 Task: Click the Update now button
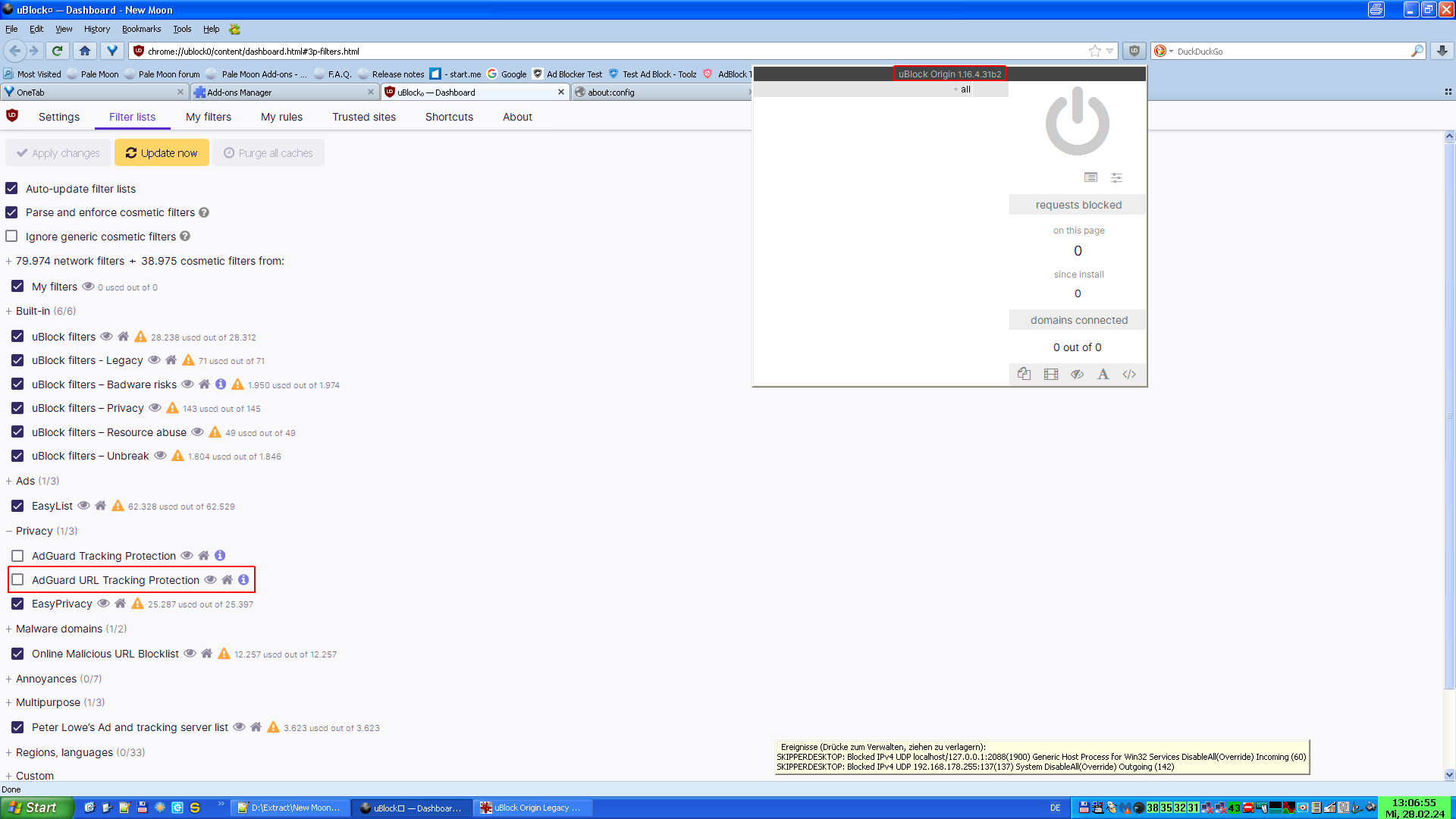coord(162,152)
